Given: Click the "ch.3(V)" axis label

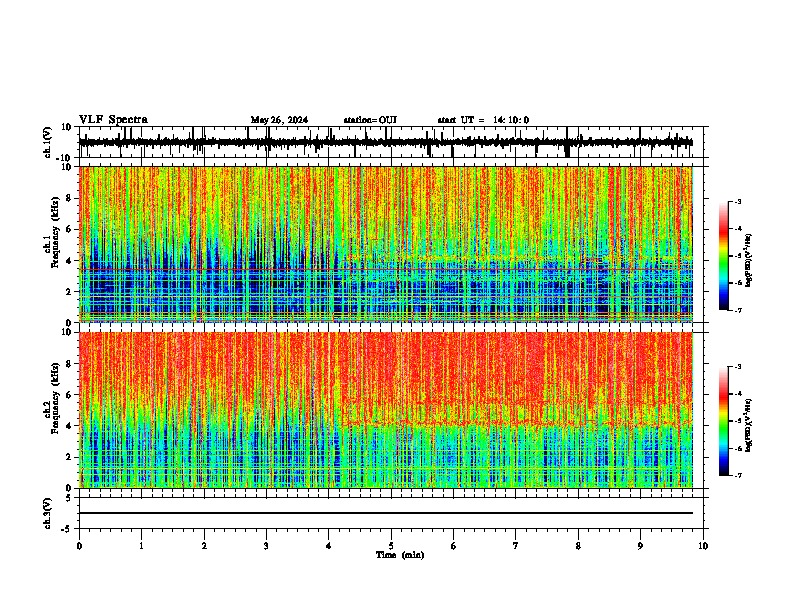Looking at the screenshot, I should (48, 513).
